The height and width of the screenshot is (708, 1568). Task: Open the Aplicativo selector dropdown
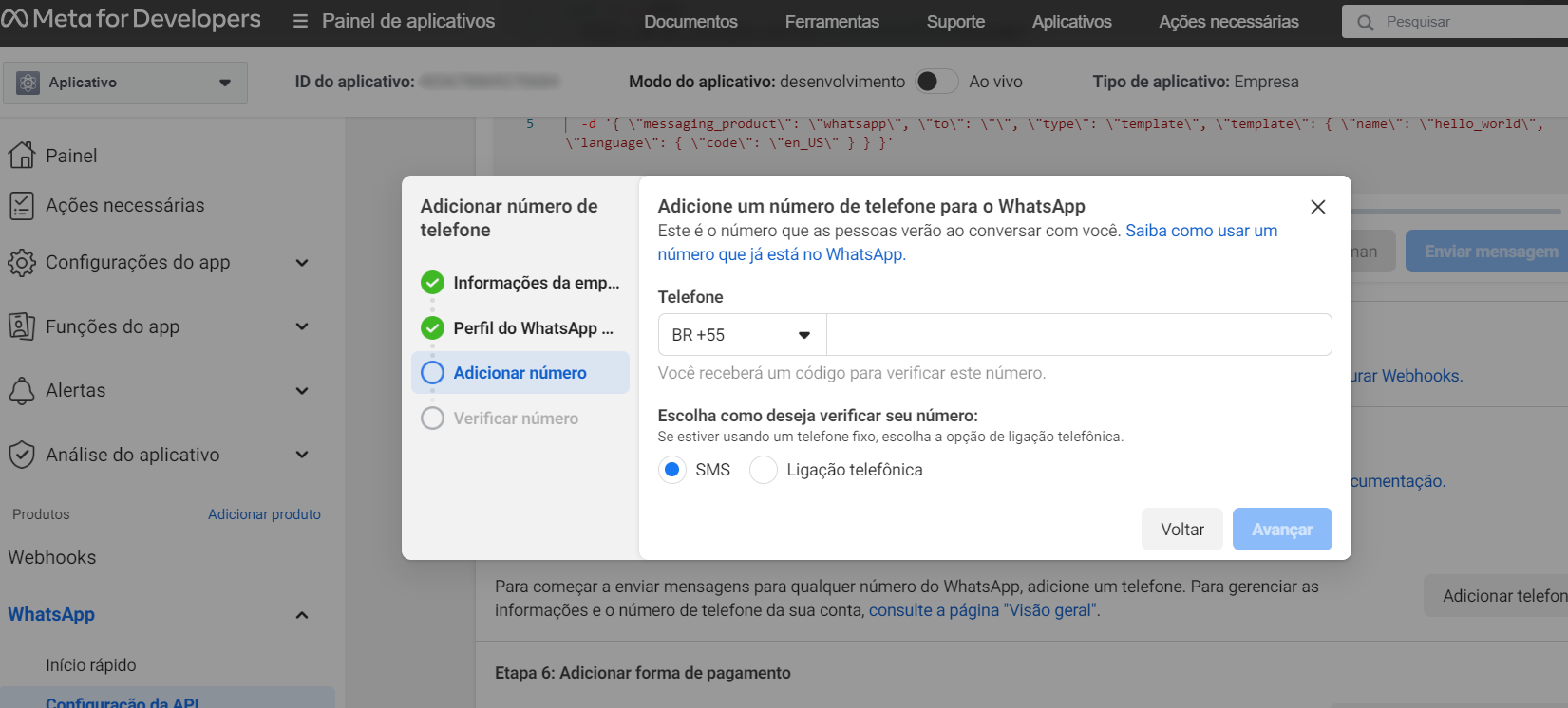[125, 83]
